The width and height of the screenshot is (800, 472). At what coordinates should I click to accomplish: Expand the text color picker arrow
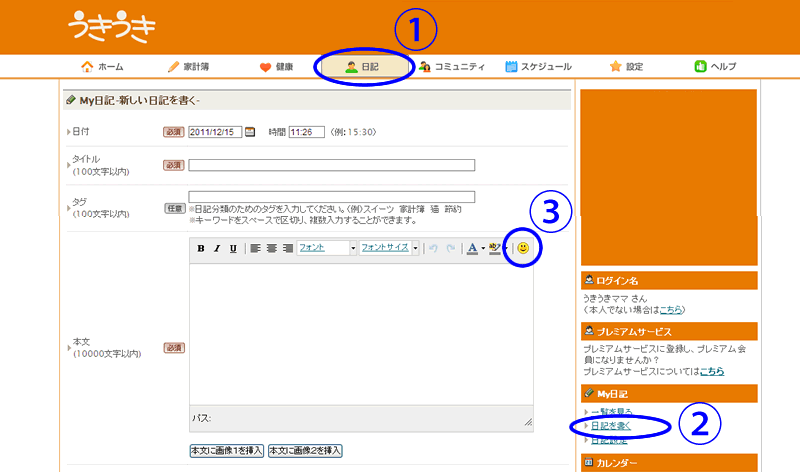(483, 248)
